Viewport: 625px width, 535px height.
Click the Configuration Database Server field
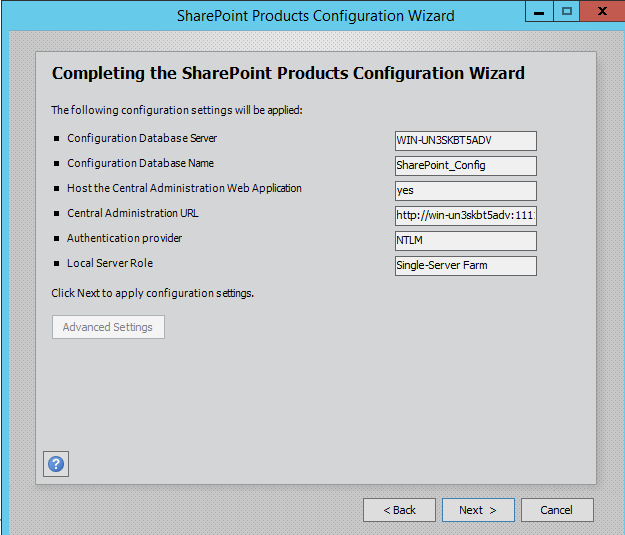click(466, 141)
